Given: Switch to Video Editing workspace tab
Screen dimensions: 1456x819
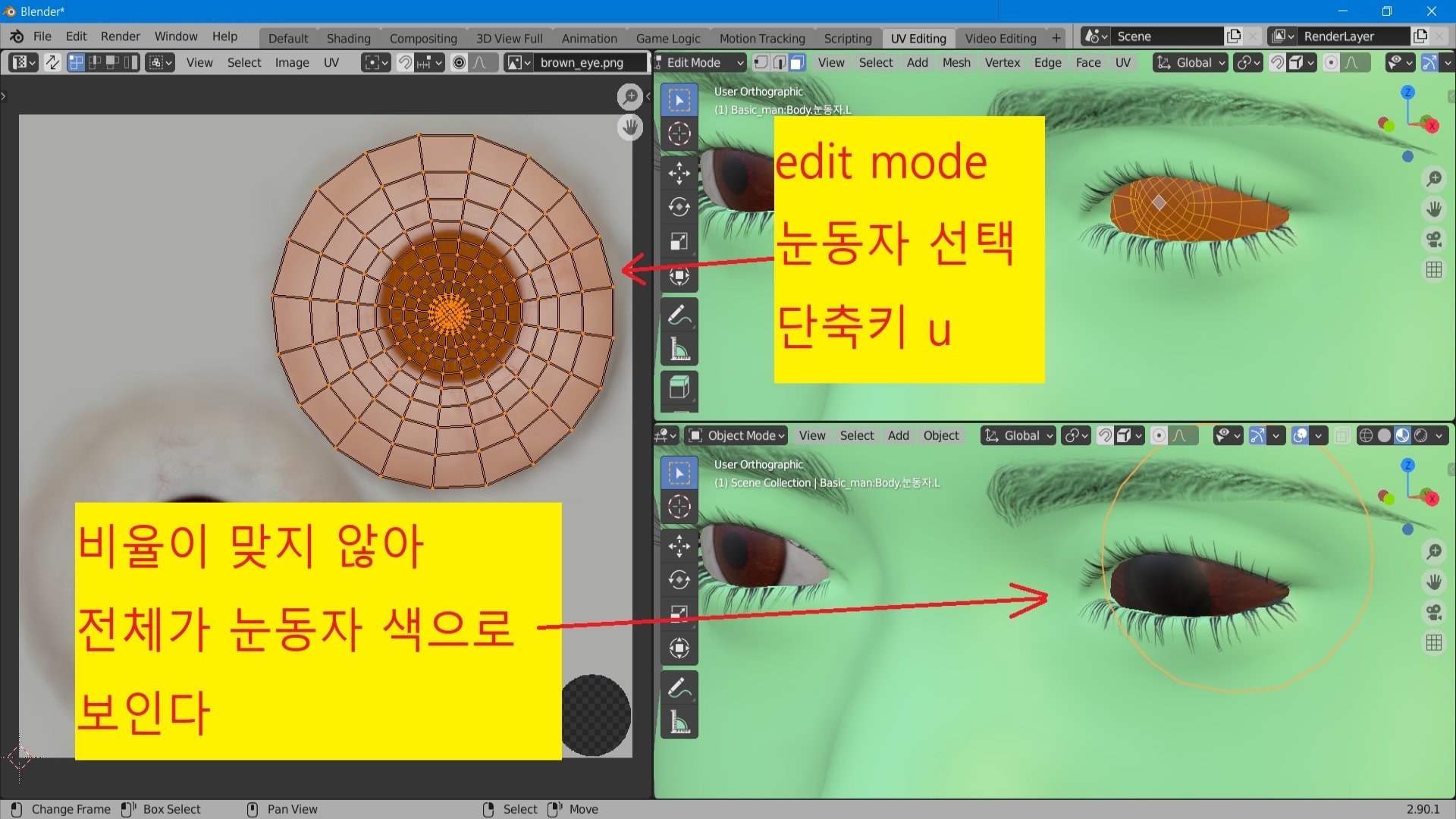Looking at the screenshot, I should (x=1000, y=38).
